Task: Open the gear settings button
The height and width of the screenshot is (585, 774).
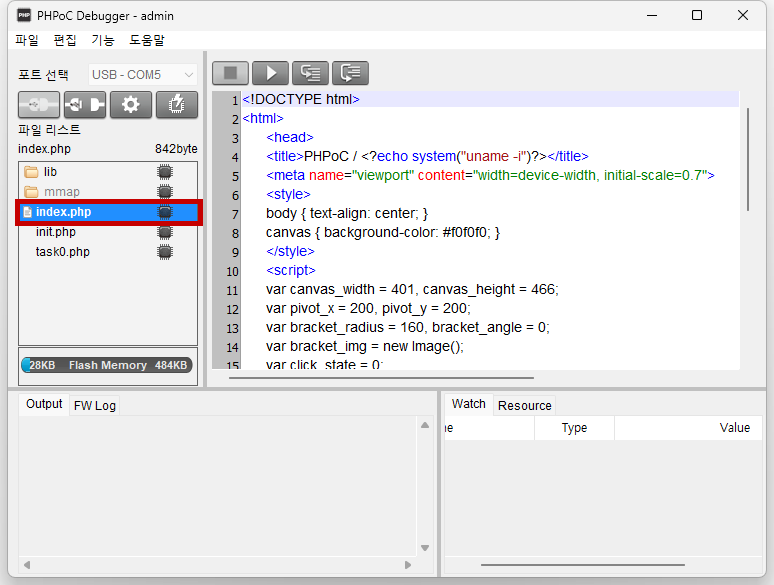Action: click(131, 105)
